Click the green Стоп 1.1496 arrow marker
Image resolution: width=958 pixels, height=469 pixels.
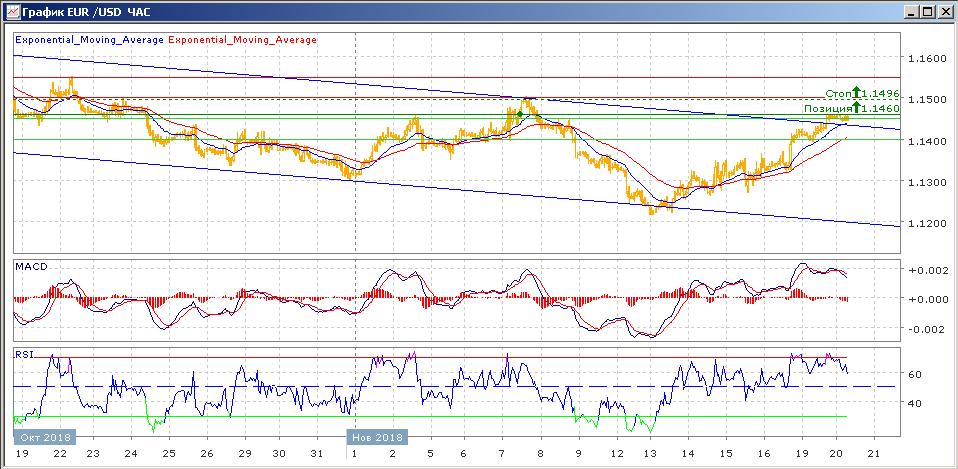[x=858, y=93]
